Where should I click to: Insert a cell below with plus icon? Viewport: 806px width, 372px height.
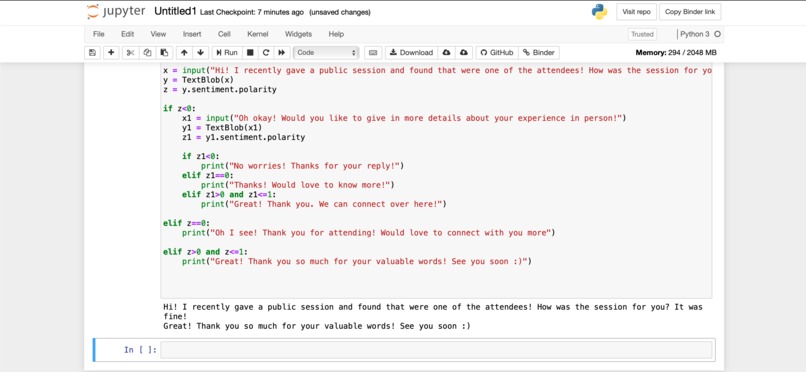point(111,52)
